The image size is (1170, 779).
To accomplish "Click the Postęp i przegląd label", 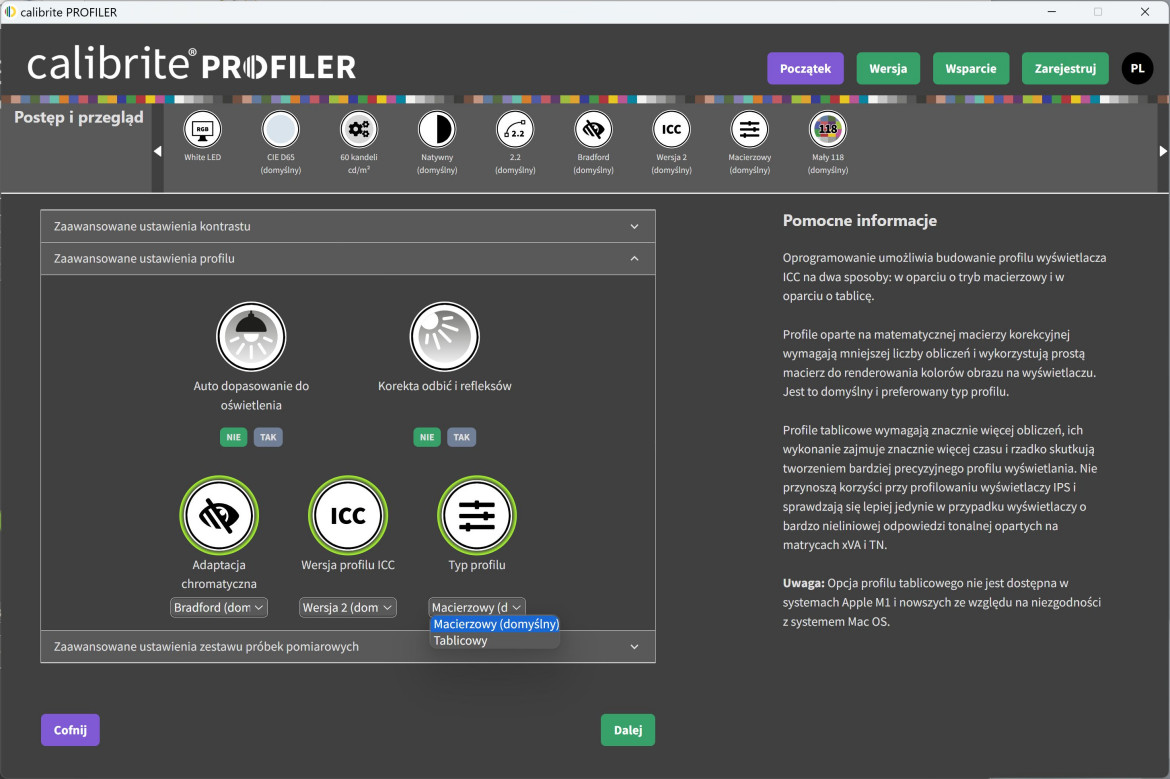I will (78, 117).
